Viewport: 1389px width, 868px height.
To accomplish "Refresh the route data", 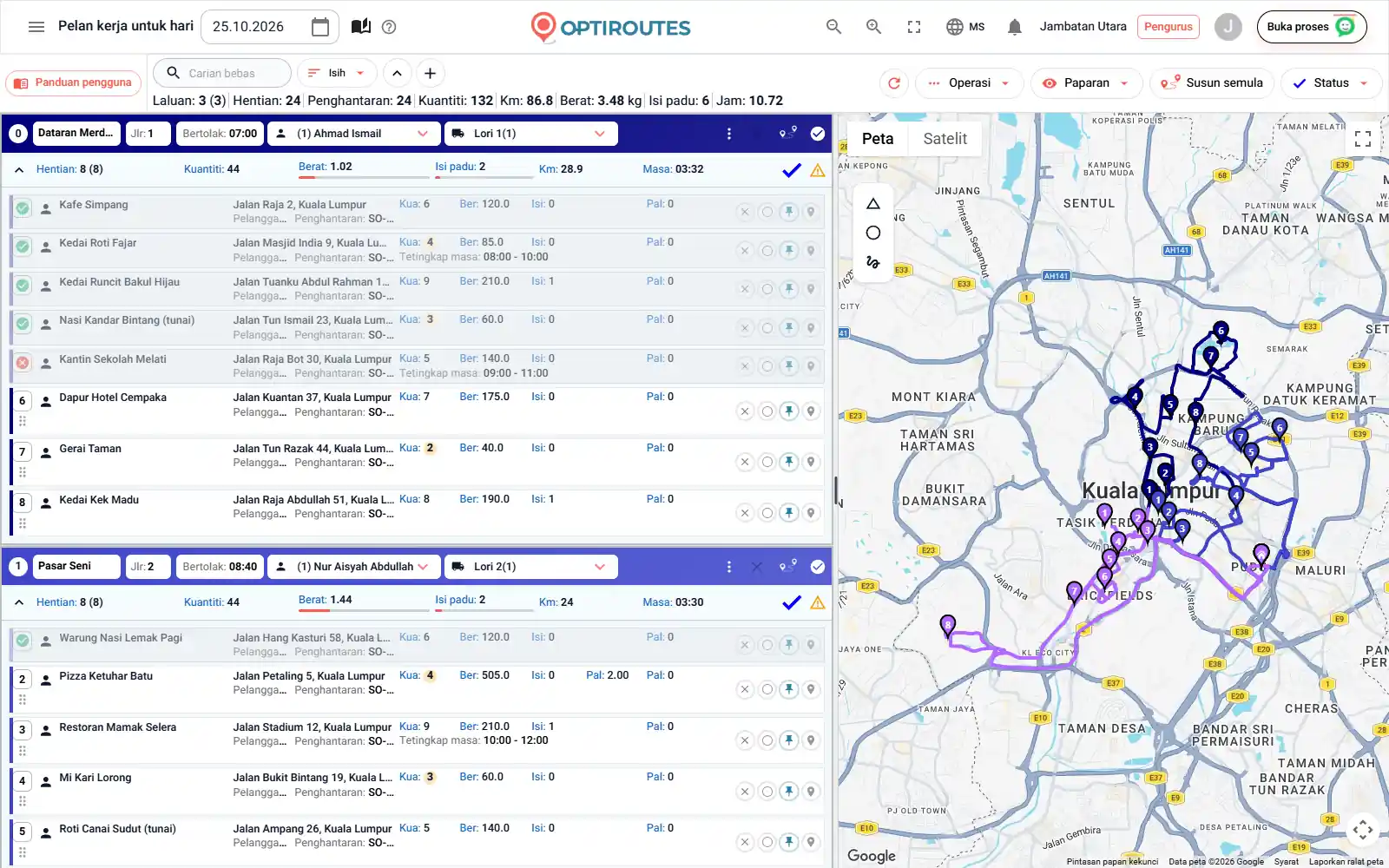I will [894, 83].
